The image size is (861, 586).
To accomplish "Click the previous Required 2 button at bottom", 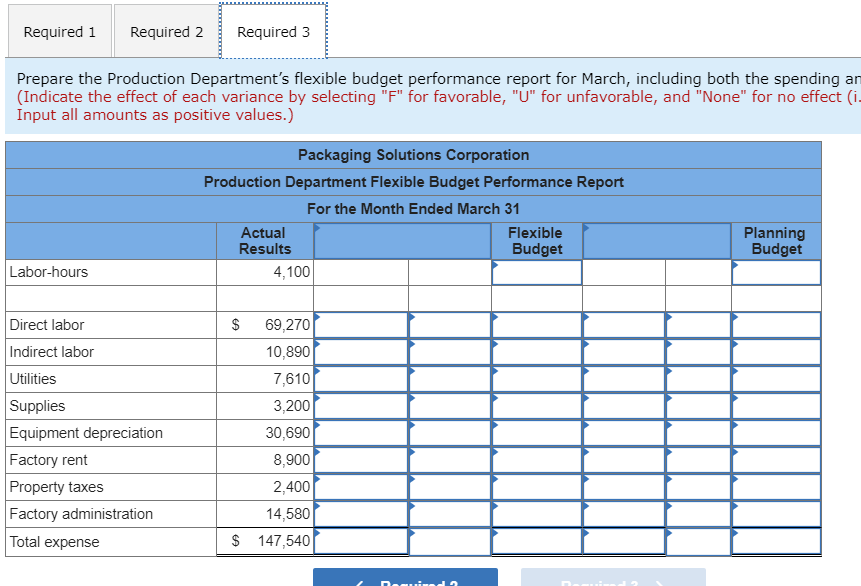I will tap(405, 578).
